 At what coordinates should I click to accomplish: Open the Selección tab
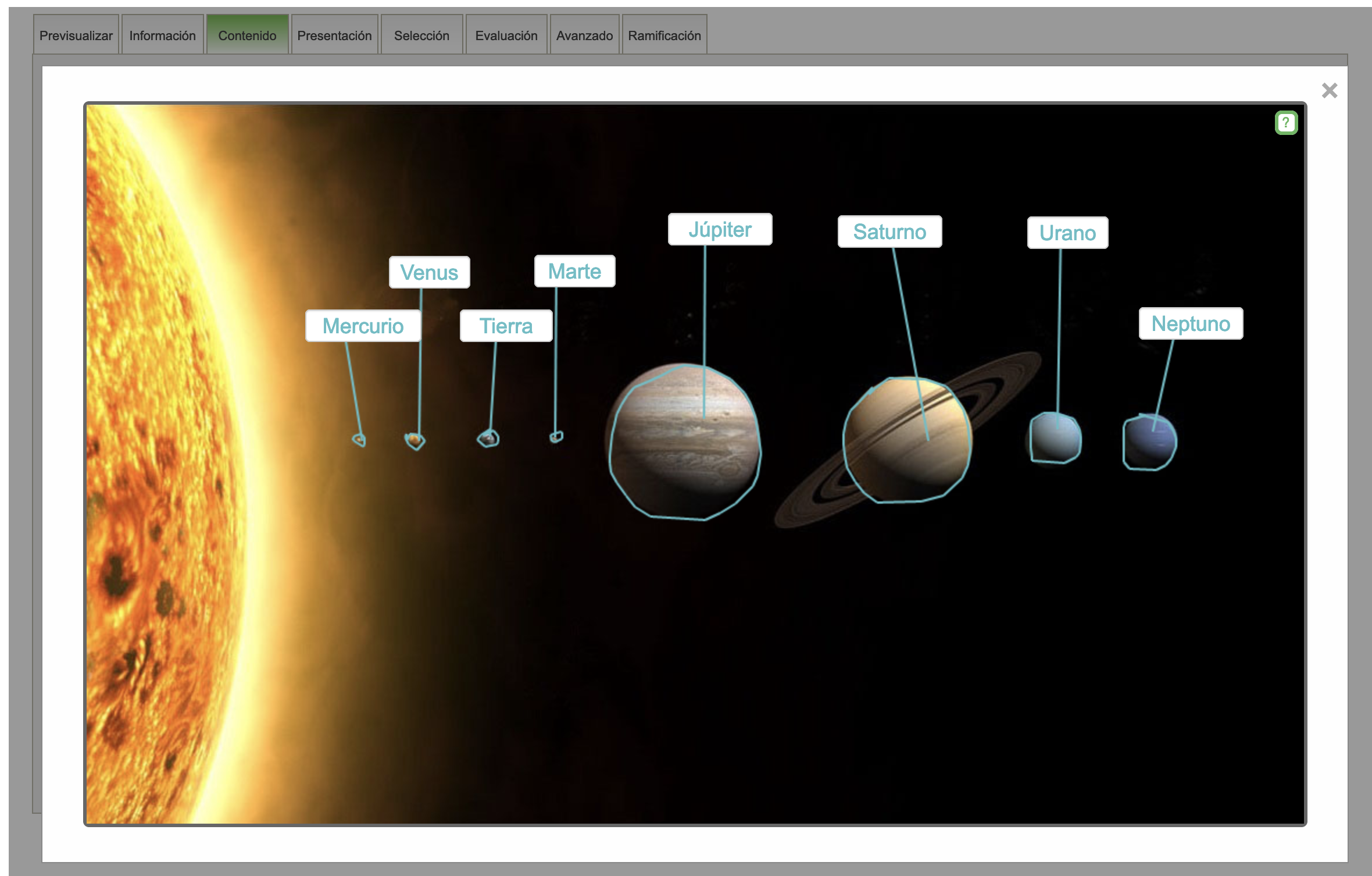click(421, 35)
